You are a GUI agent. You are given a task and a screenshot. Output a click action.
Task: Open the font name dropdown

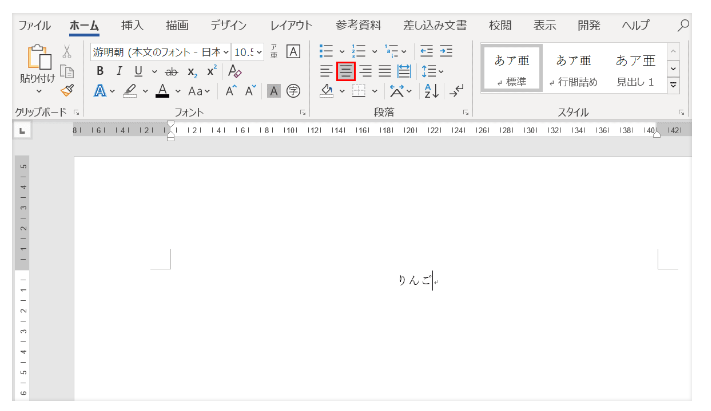pos(225,52)
